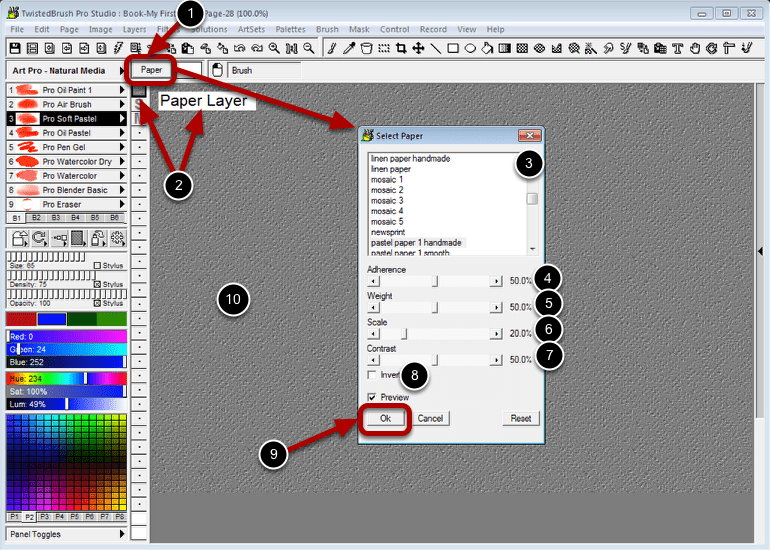Select the crop tool

[x=401, y=48]
